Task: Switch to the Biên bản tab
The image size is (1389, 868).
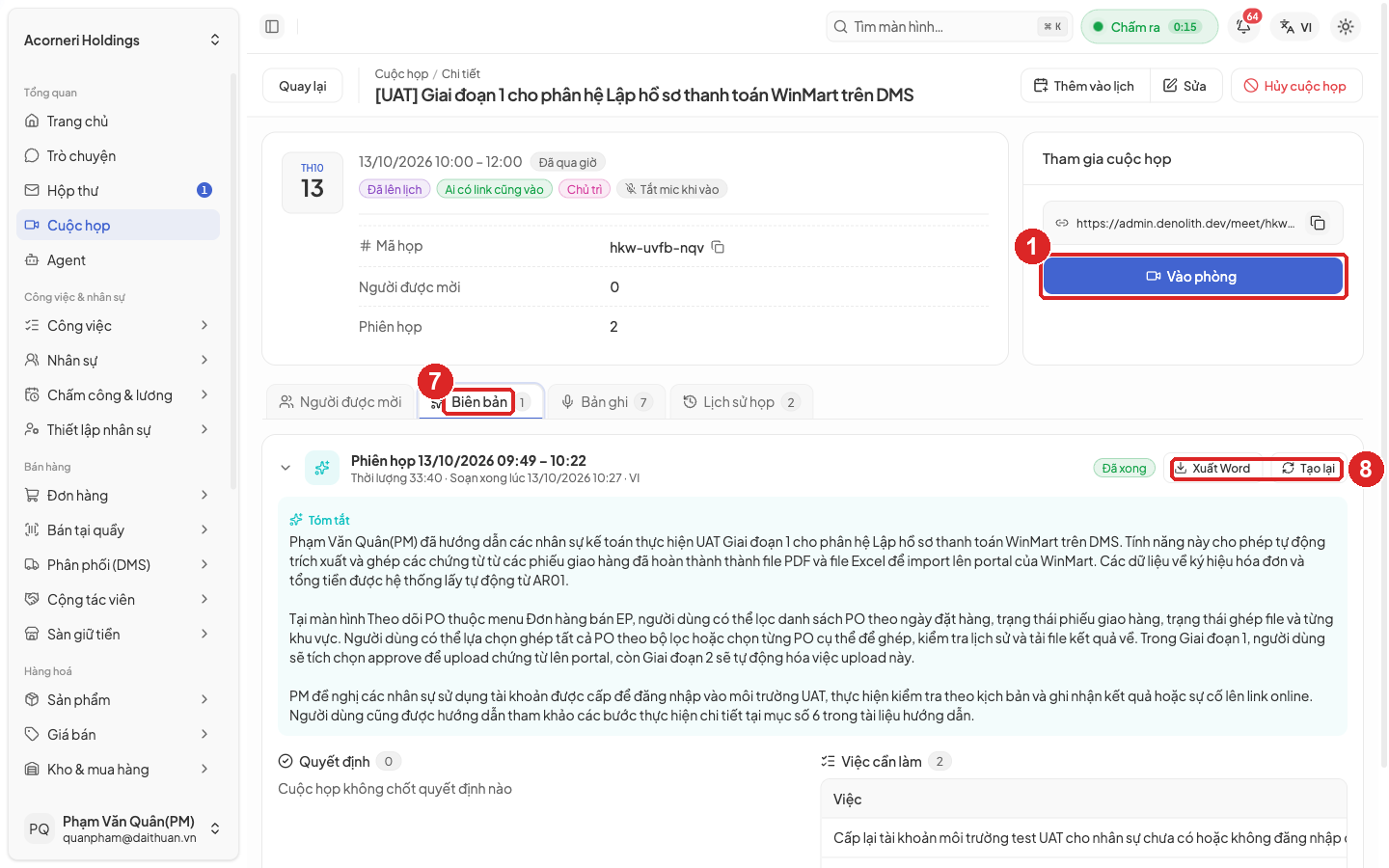Action: pos(480,402)
